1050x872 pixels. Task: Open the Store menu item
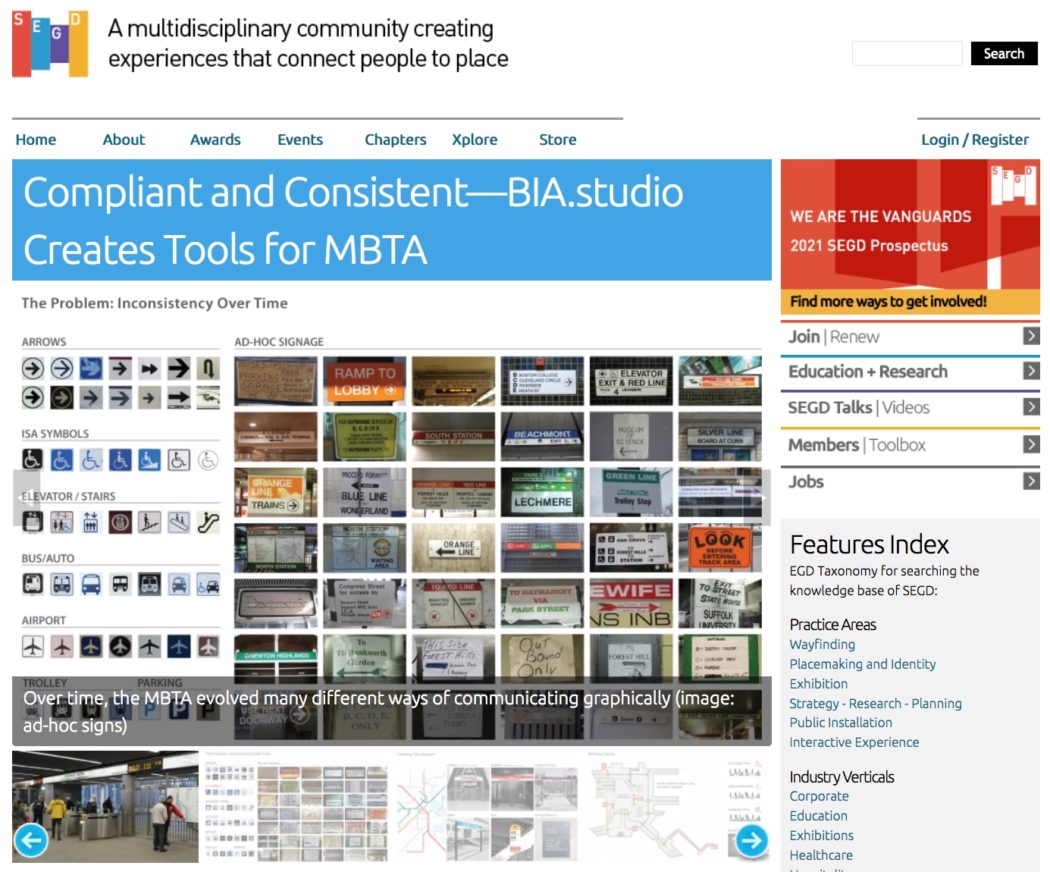tap(558, 139)
